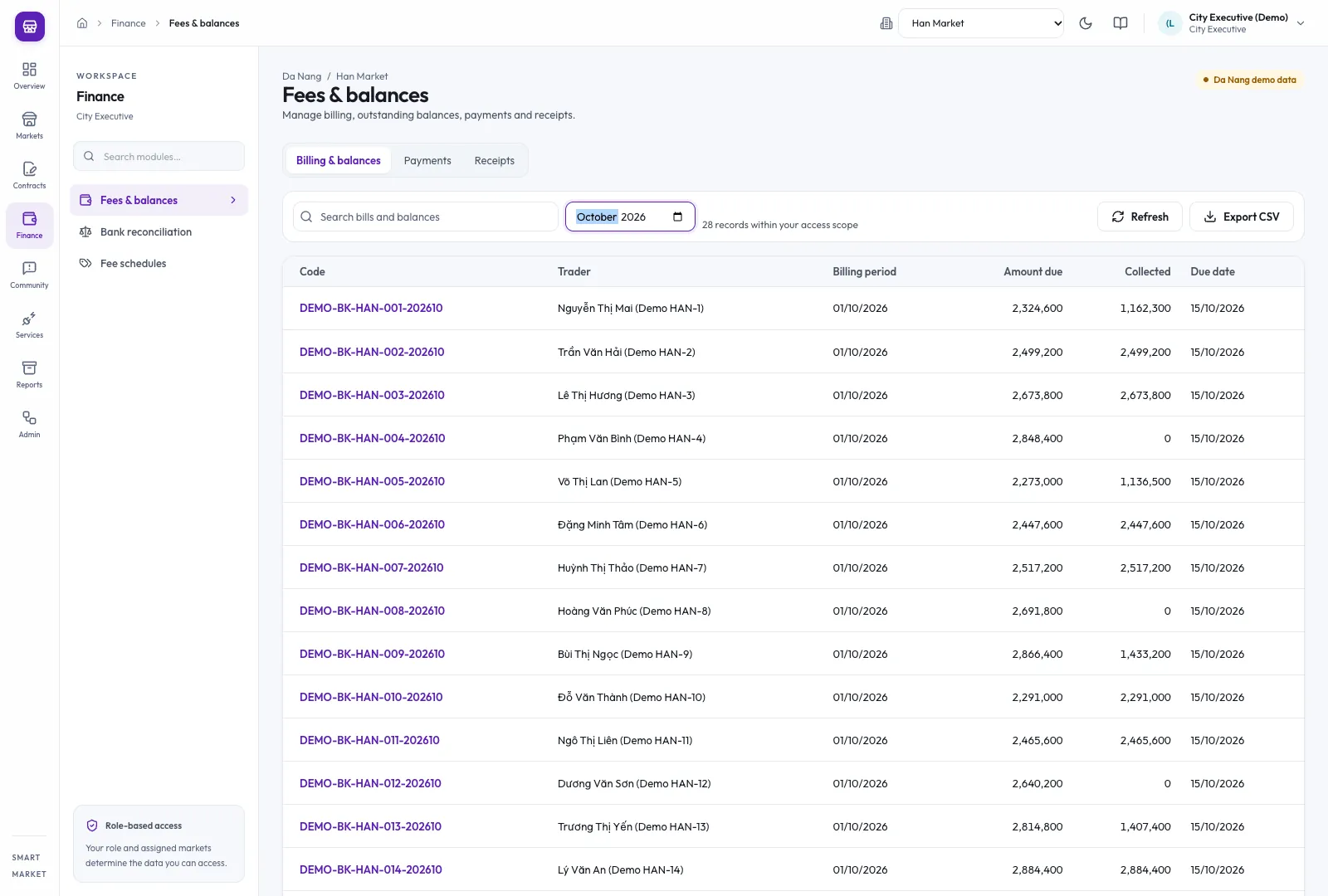Click the Collected column header
Image resolution: width=1328 pixels, height=896 pixels.
pyautogui.click(x=1147, y=271)
